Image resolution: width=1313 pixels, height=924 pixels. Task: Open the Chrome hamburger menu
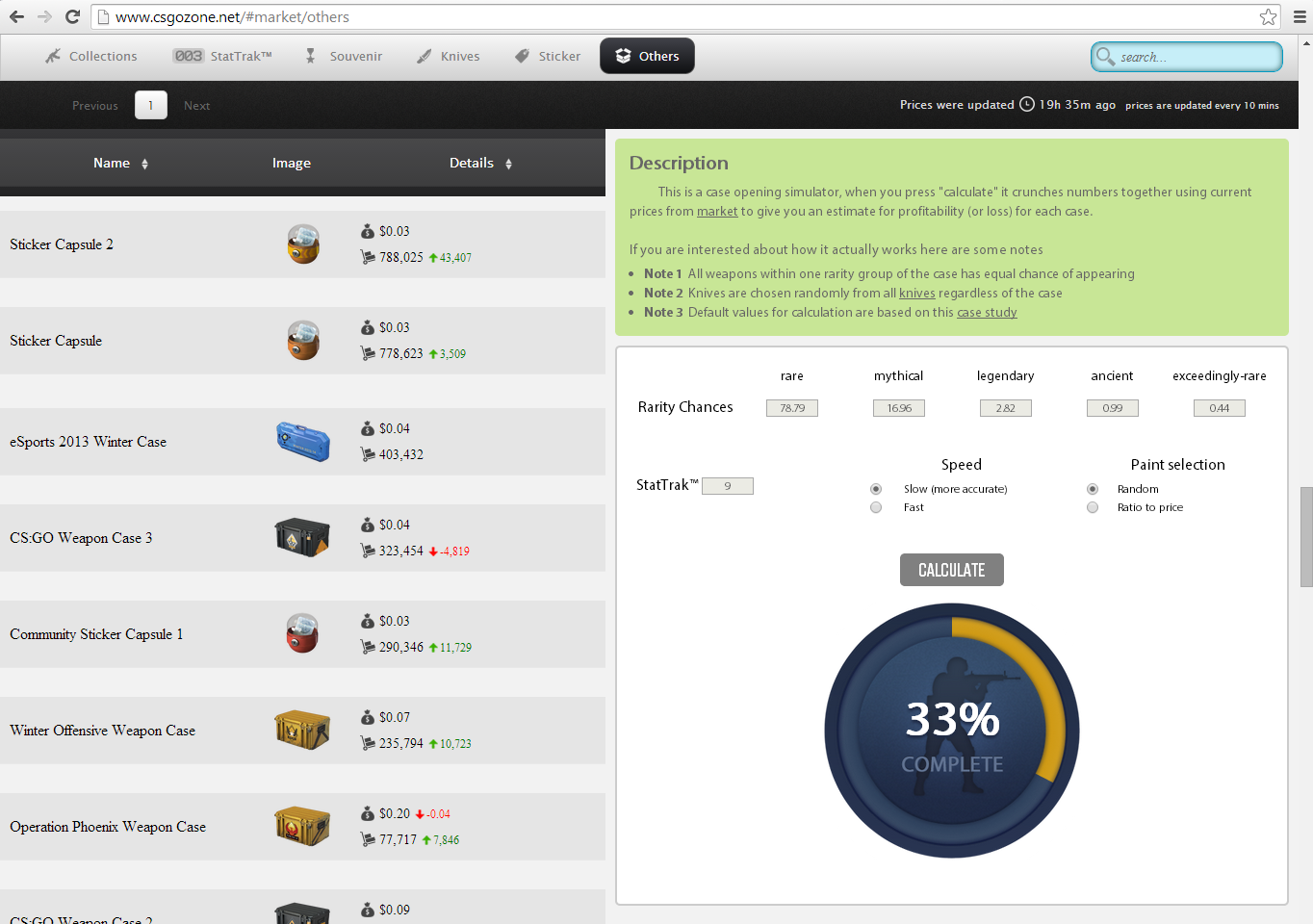pyautogui.click(x=1300, y=16)
